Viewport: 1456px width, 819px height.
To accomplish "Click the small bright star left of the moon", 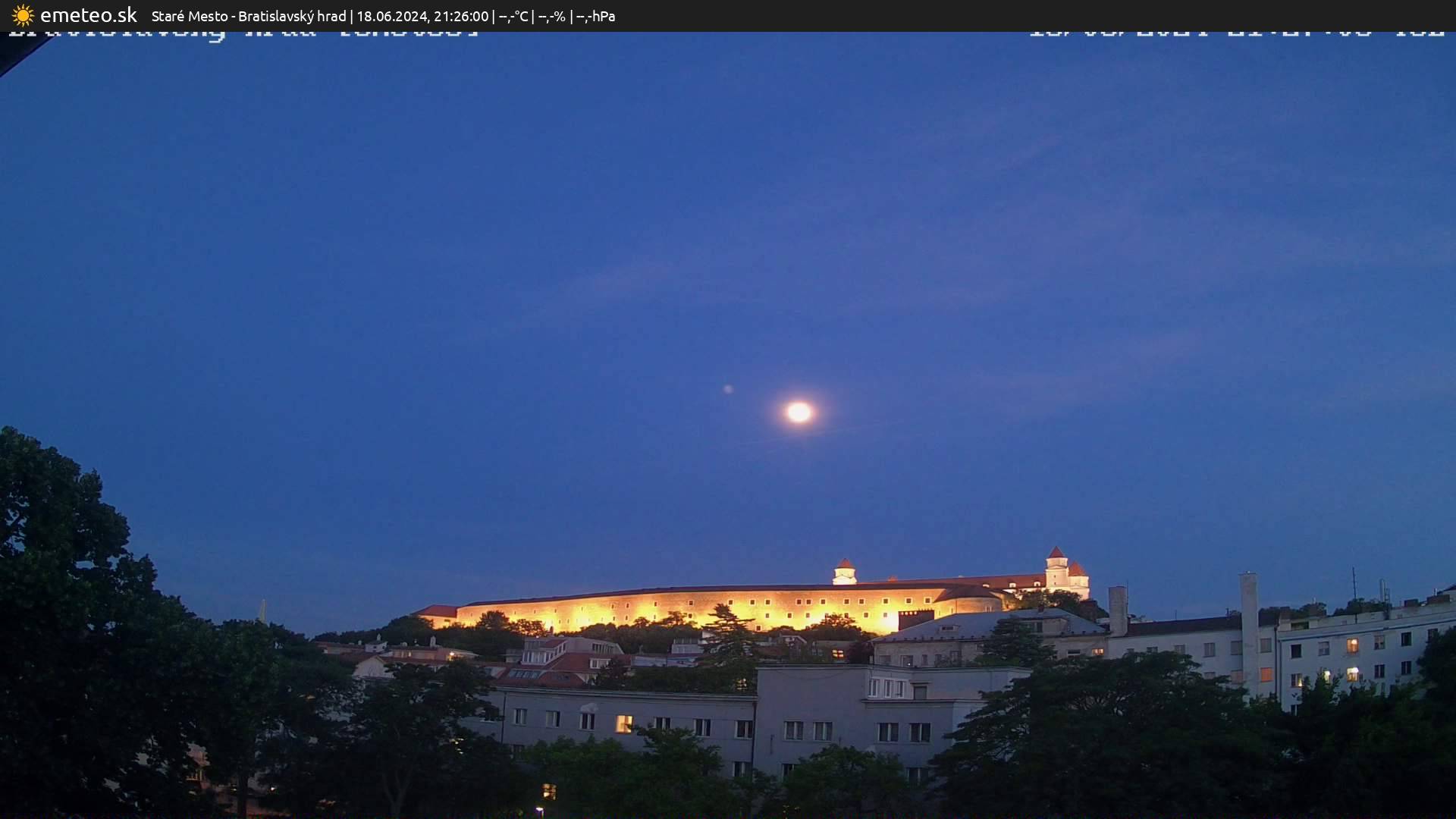I will [x=726, y=388].
